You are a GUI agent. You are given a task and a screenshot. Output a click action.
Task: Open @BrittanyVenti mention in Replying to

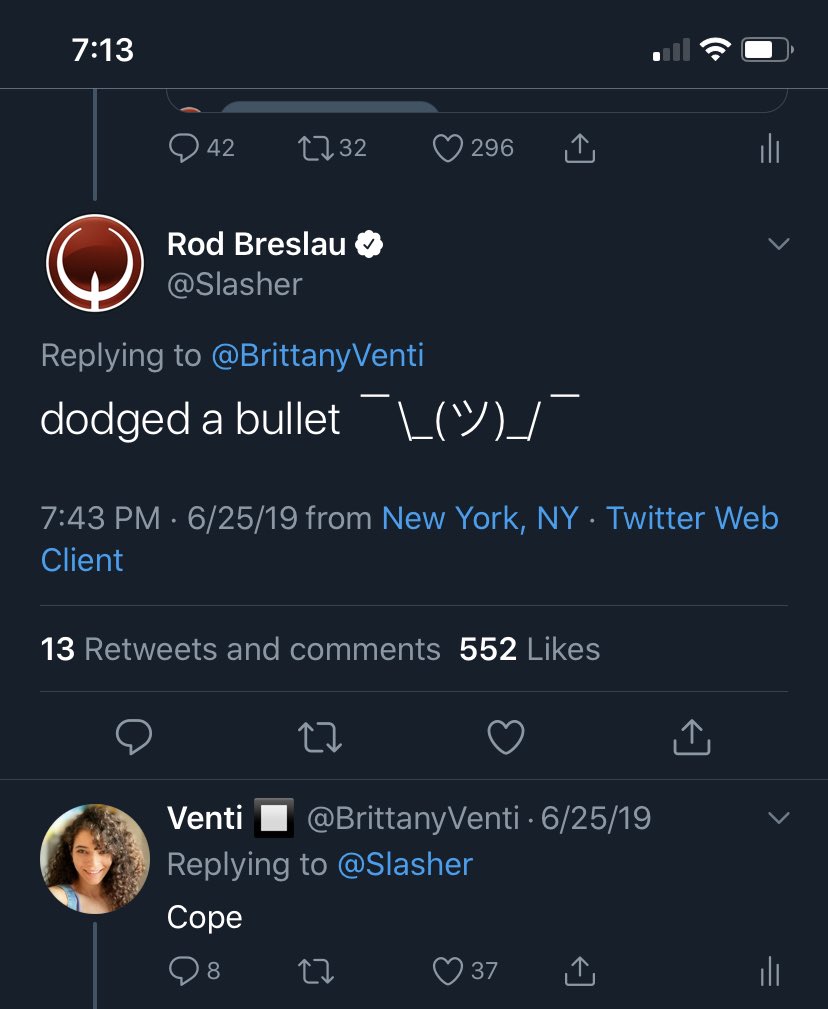[318, 355]
